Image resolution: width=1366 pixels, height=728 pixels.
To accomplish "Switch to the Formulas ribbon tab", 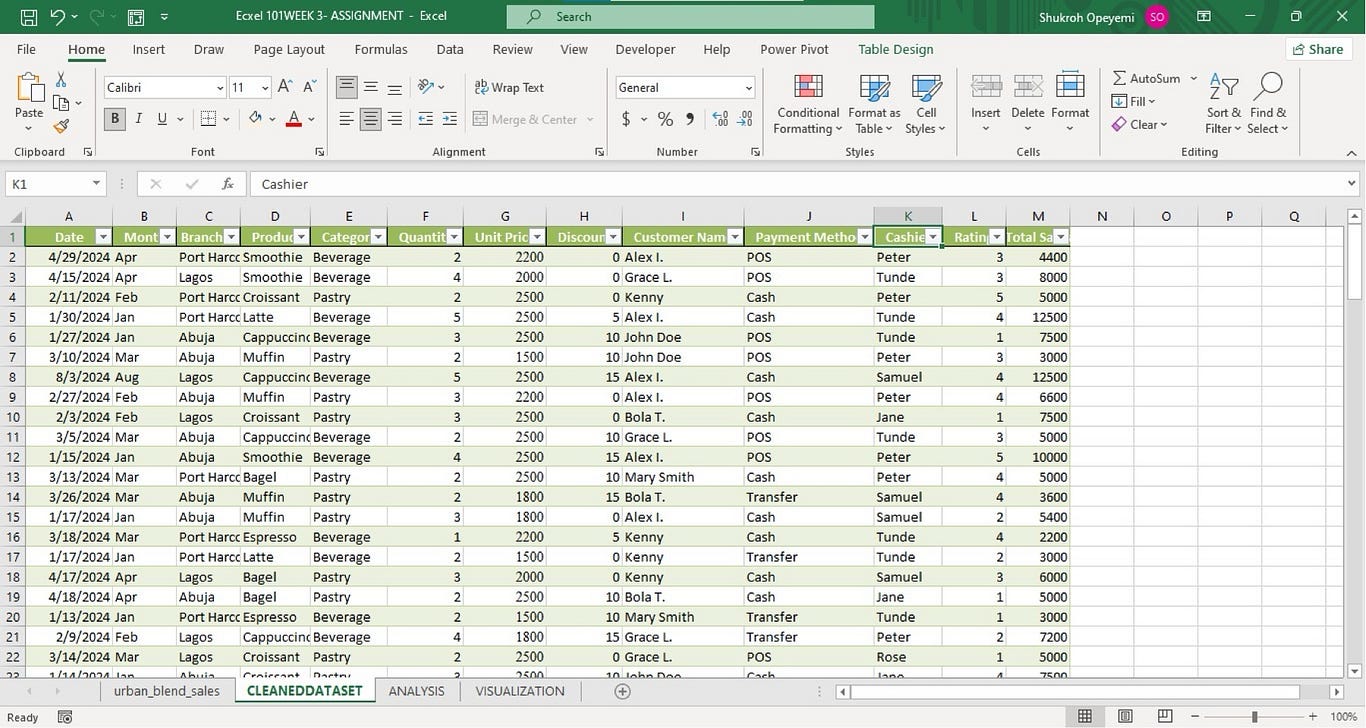I will point(381,49).
